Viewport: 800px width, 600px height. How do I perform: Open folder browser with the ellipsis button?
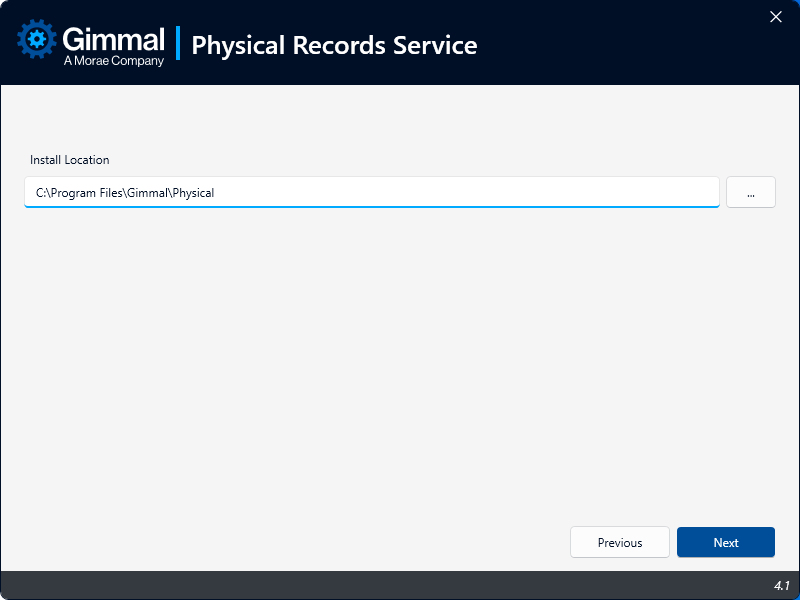(750, 192)
